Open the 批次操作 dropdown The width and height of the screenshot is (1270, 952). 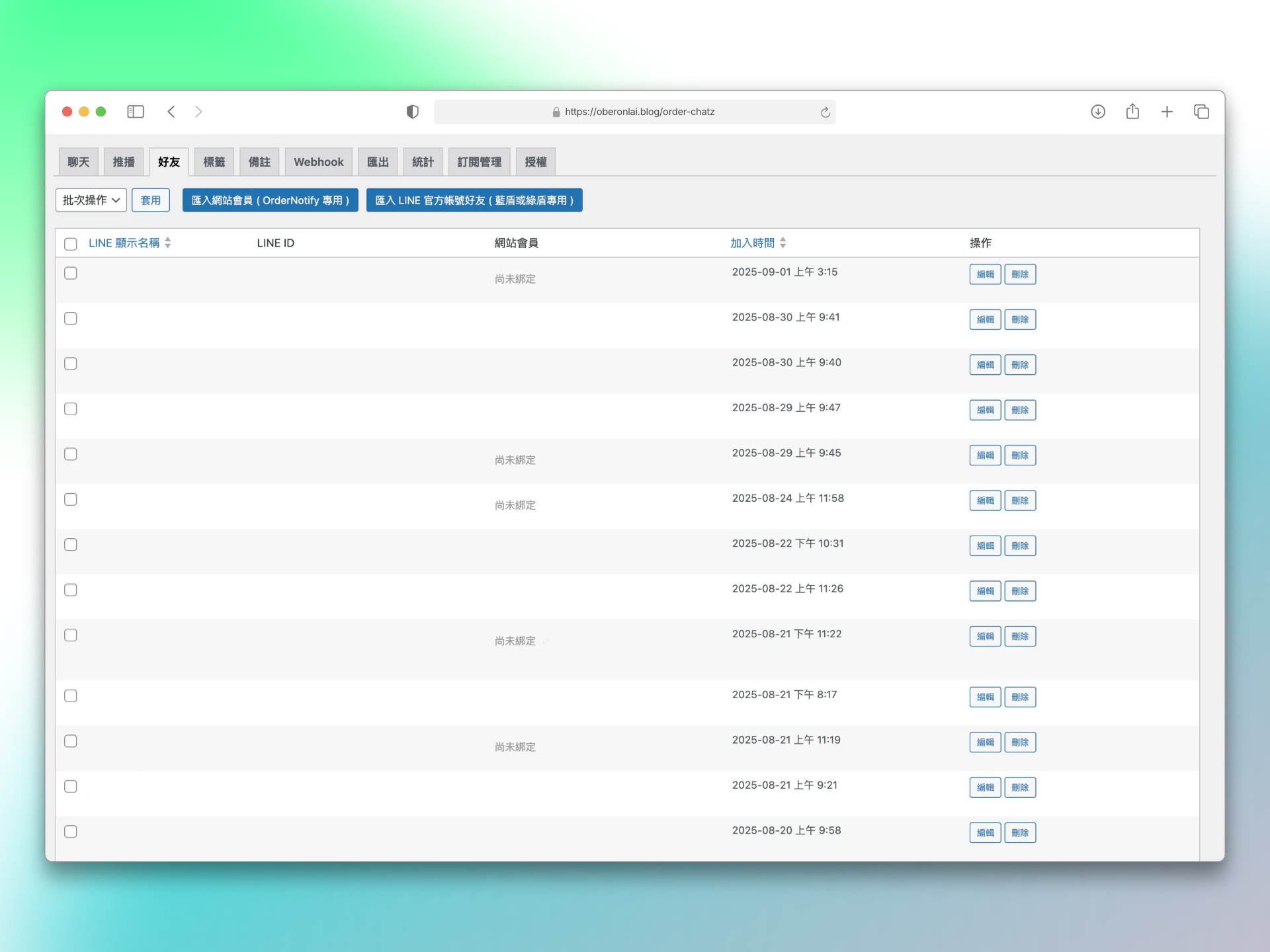tap(91, 200)
